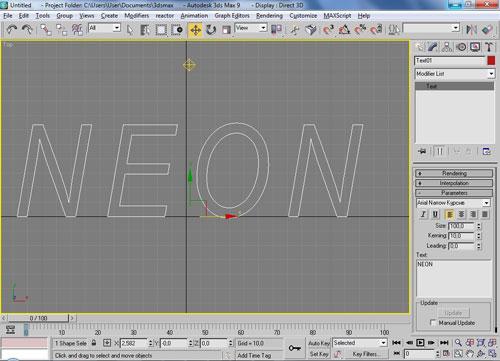500x361 pixels.
Task: Open the Named Selection Sets dropdown
Action: coord(431,28)
